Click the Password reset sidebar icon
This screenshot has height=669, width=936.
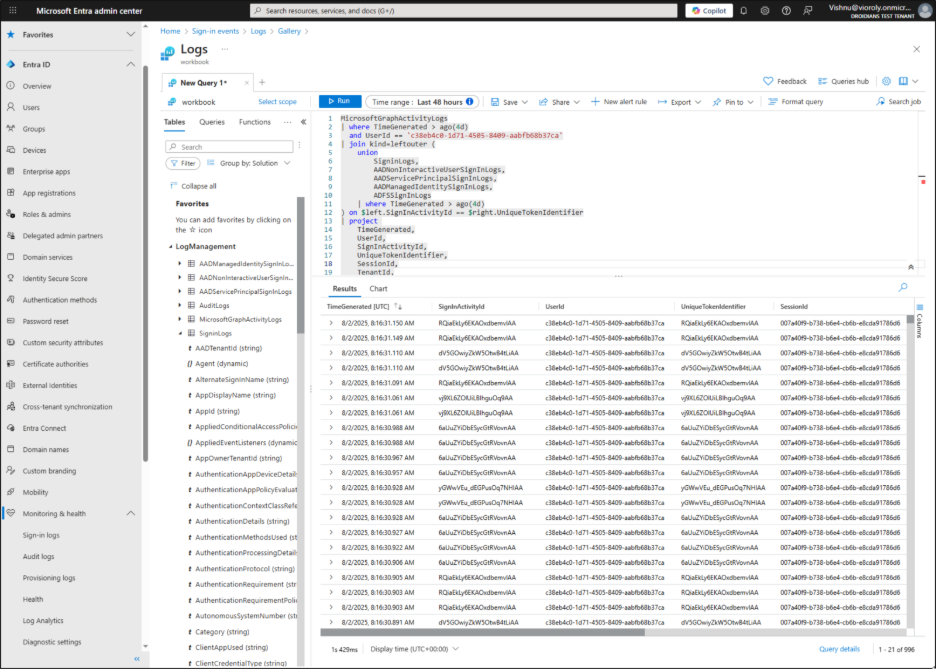pos(11,320)
